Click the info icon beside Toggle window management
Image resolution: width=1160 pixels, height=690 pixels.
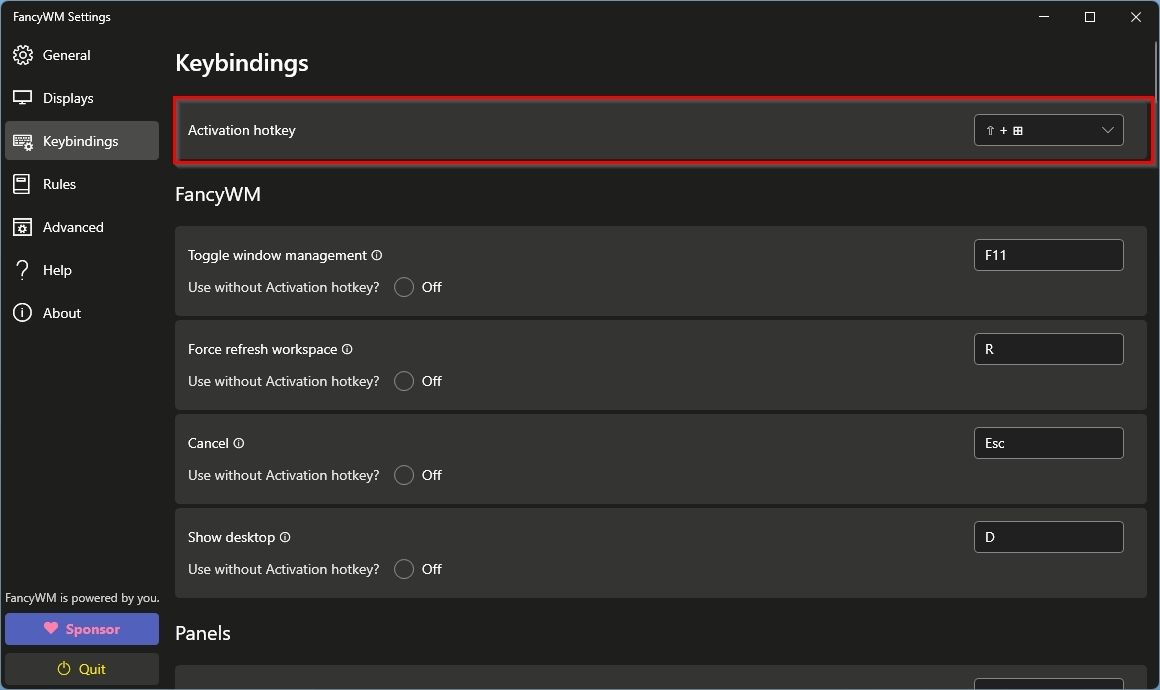(377, 255)
